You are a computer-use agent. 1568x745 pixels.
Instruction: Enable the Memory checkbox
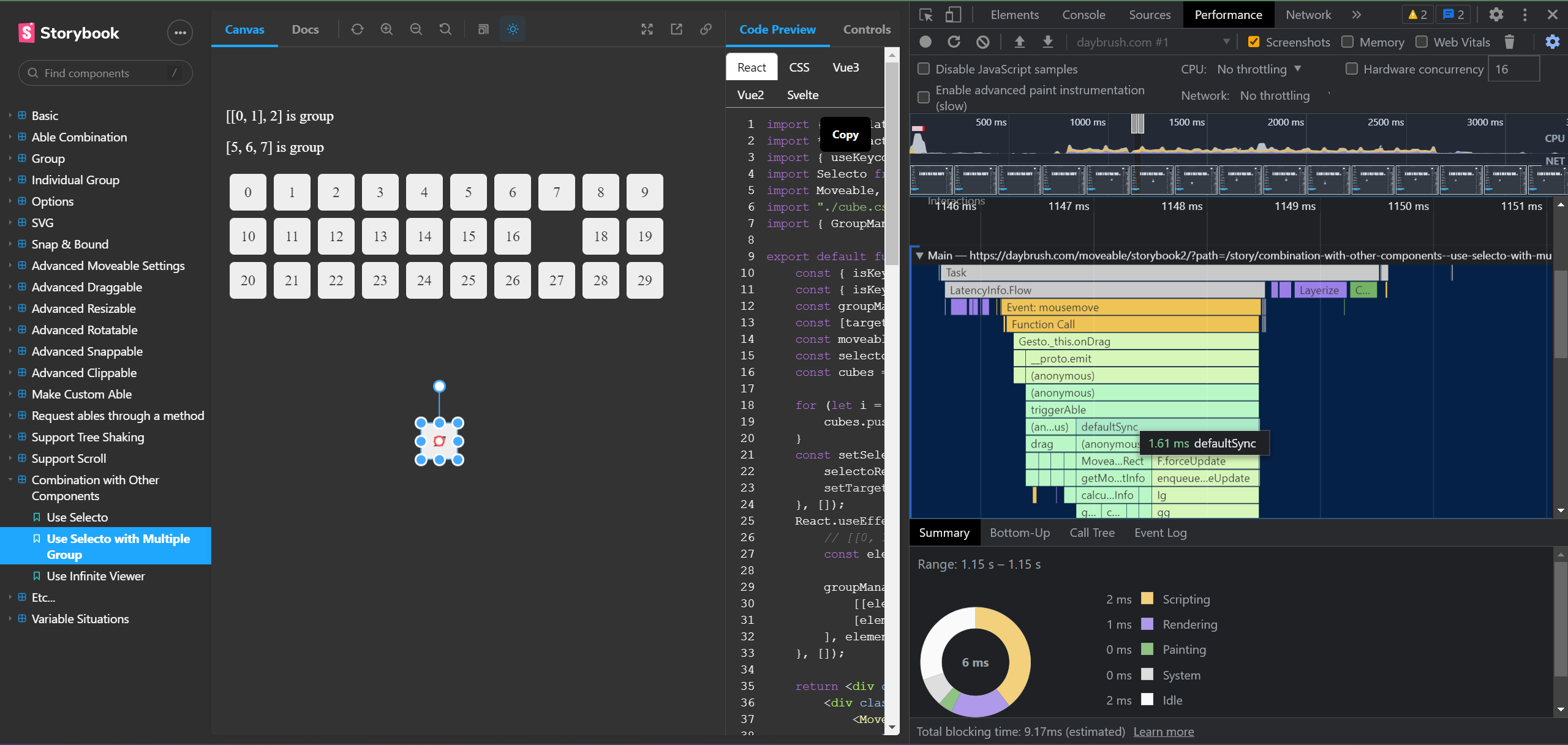(x=1347, y=42)
